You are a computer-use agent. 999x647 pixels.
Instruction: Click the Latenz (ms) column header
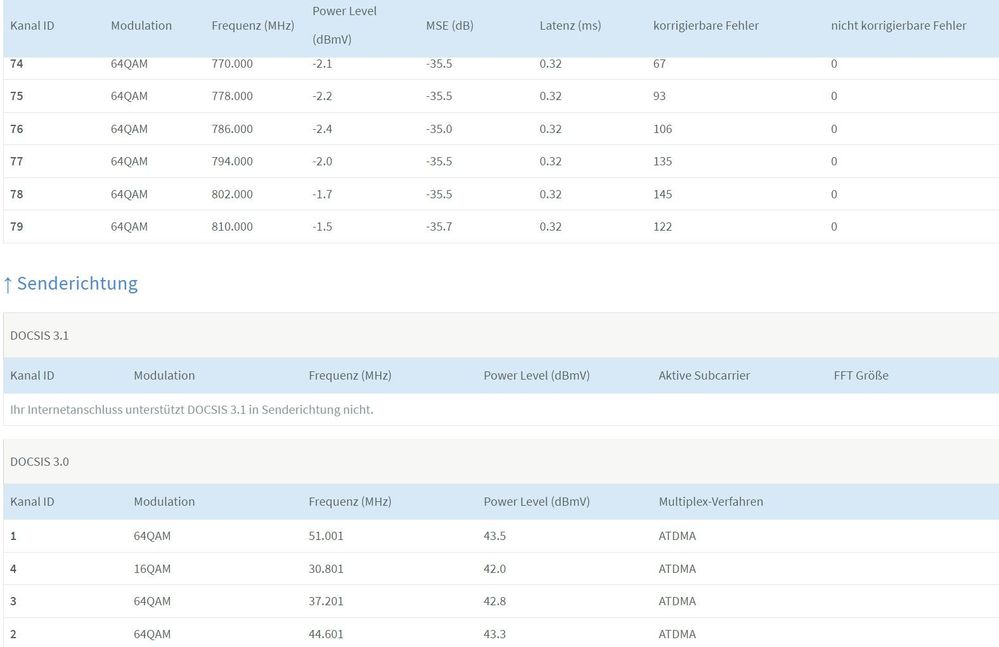click(570, 26)
